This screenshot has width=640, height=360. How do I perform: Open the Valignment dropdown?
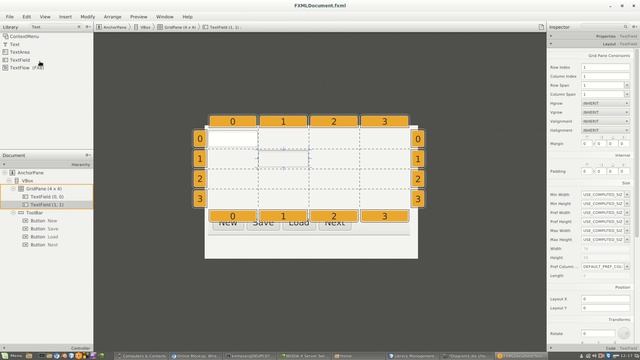coord(605,121)
